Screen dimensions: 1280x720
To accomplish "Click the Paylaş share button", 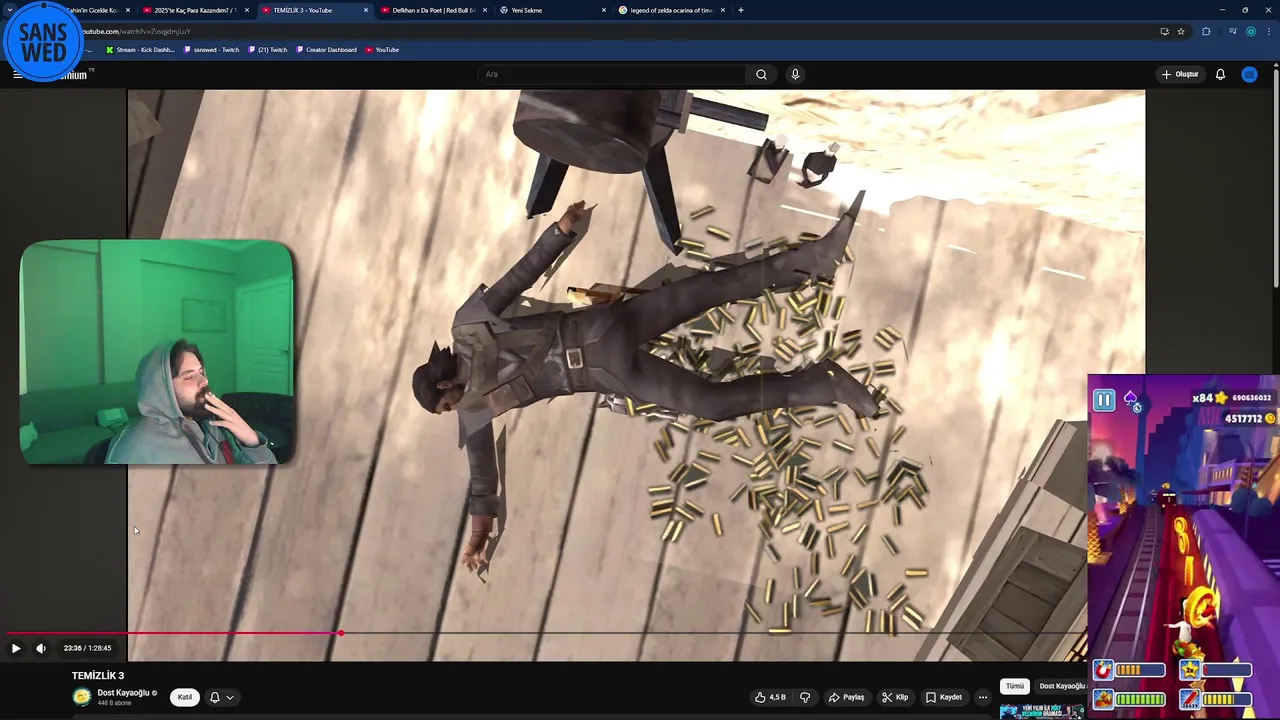I will click(846, 697).
